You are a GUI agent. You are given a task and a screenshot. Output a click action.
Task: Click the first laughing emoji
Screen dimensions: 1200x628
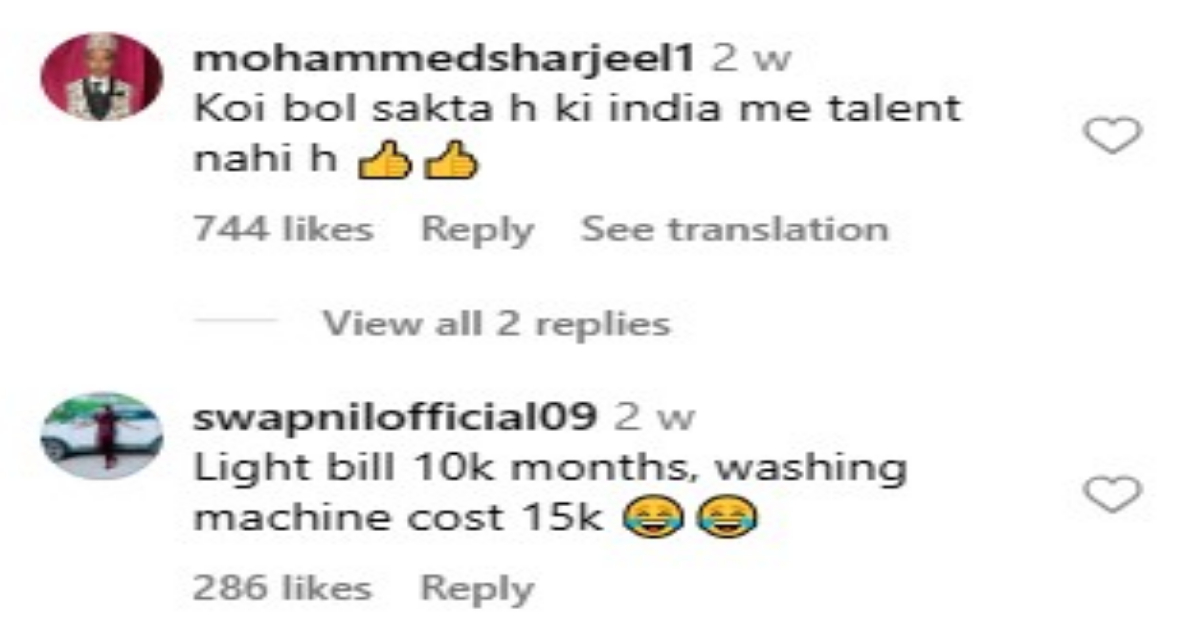[652, 517]
